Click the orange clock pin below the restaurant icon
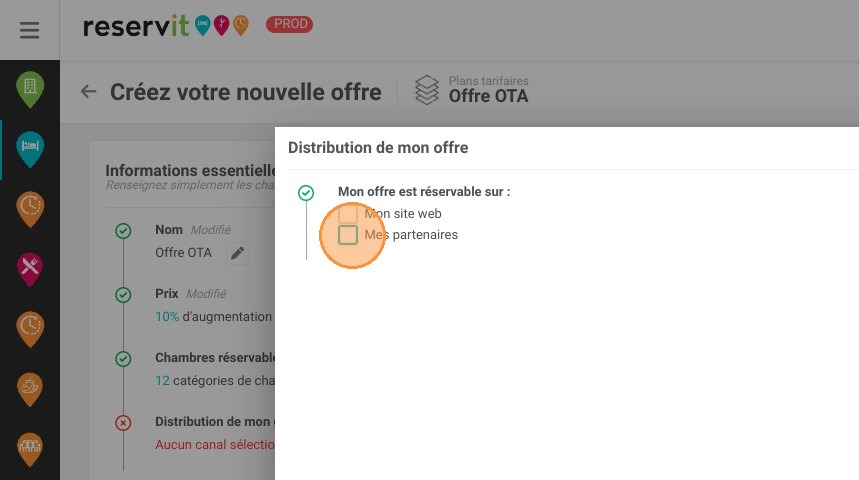859x480 pixels. [30, 329]
